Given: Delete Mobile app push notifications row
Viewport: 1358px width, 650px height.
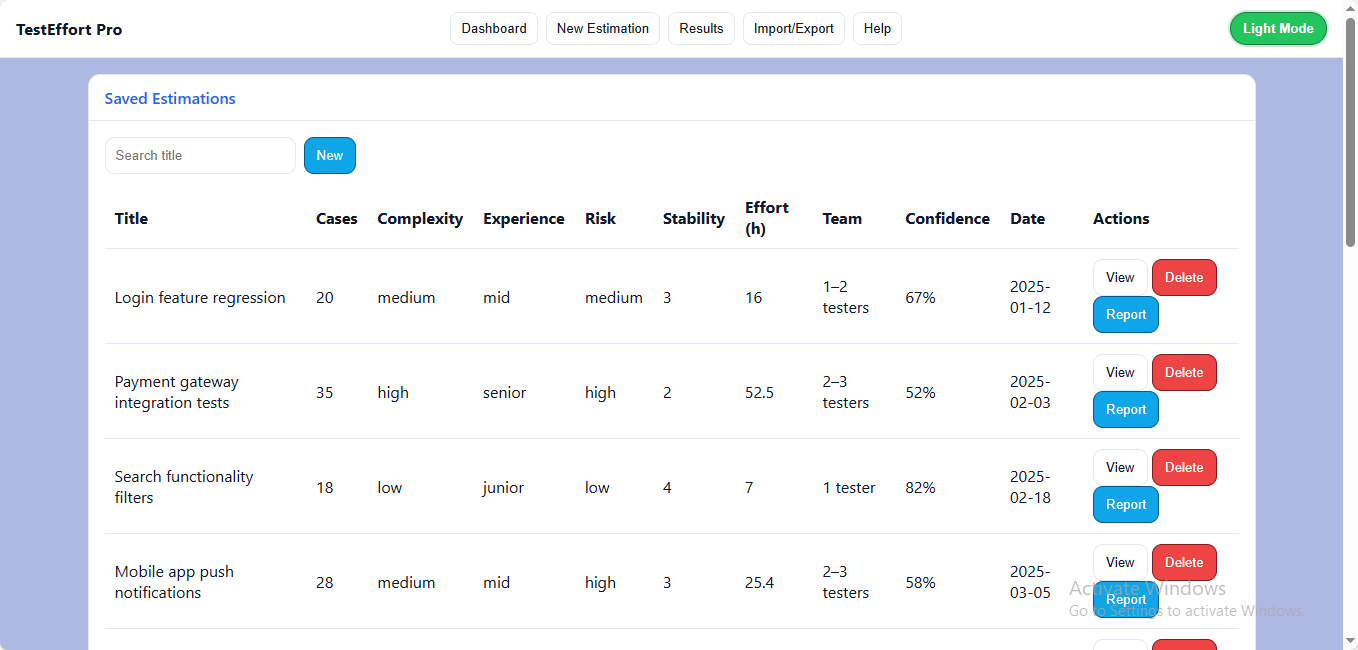Looking at the screenshot, I should (1184, 563).
